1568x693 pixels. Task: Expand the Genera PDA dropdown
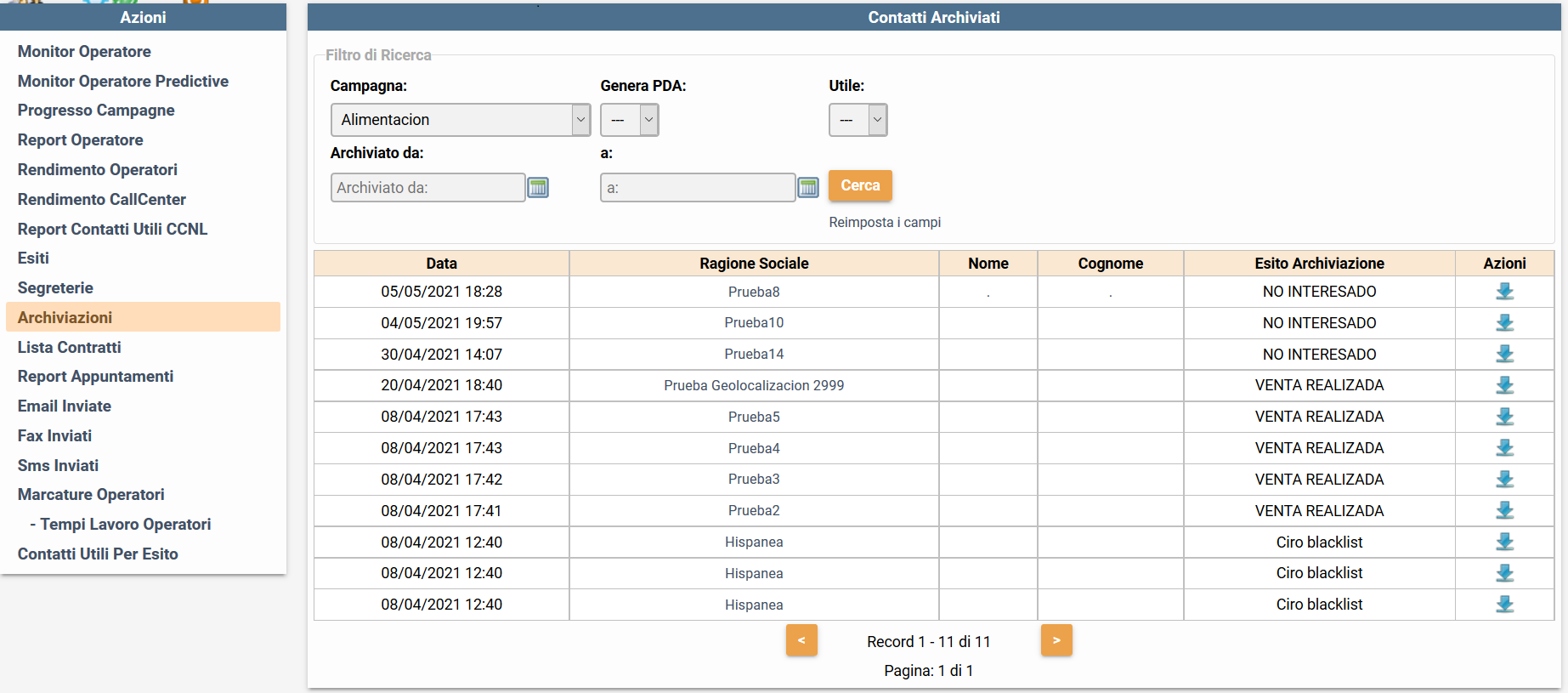point(630,120)
